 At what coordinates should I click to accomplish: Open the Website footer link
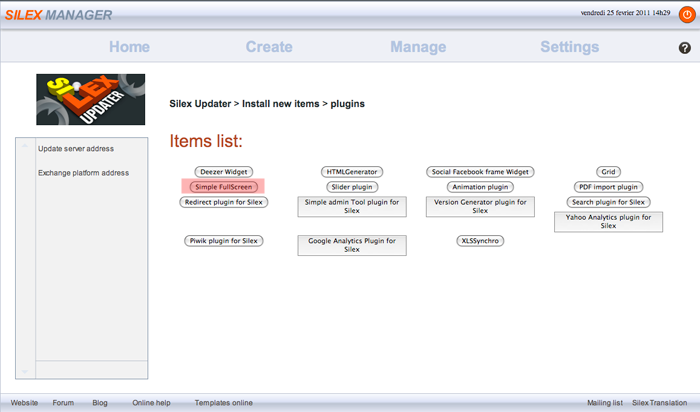point(25,403)
